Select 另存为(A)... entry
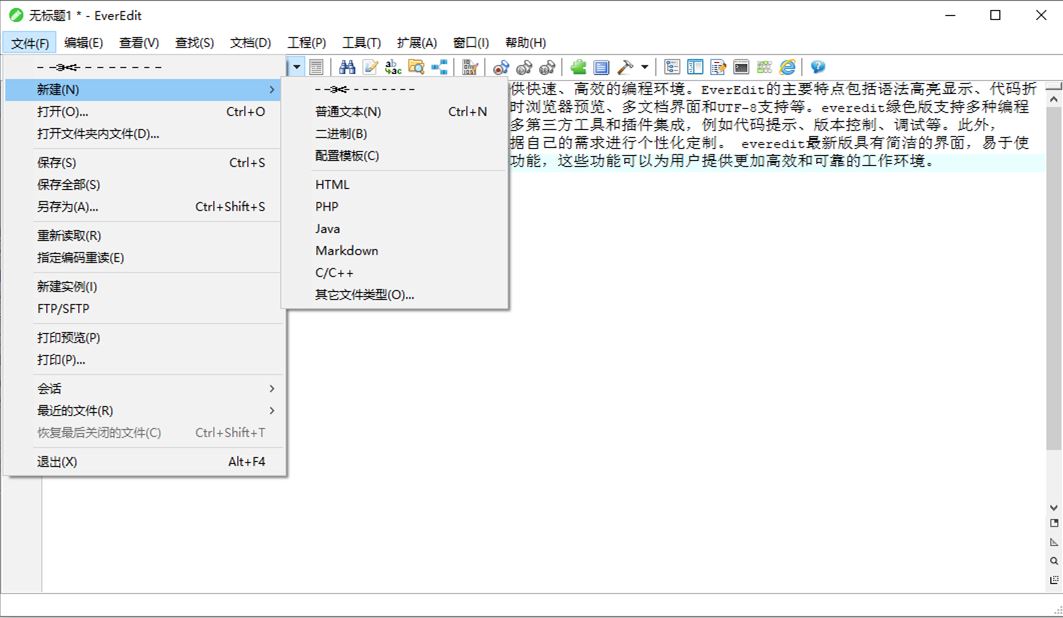Screen dimensions: 1063x618 (143, 207)
